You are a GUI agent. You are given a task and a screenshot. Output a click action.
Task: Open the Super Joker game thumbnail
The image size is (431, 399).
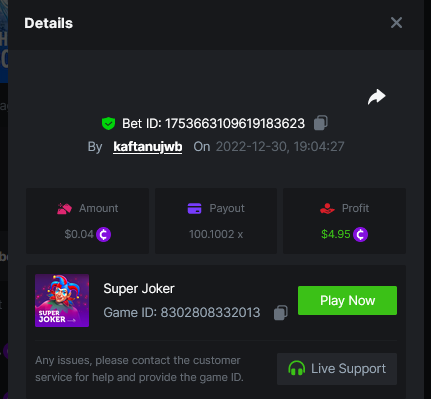(62, 300)
